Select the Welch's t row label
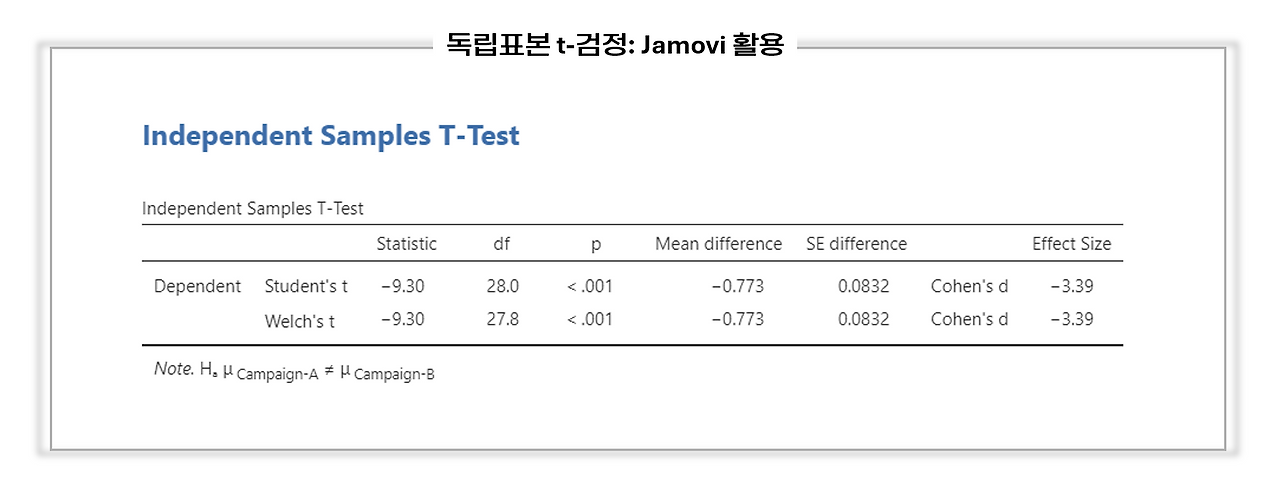Image resolution: width=1280 pixels, height=503 pixels. (299, 321)
